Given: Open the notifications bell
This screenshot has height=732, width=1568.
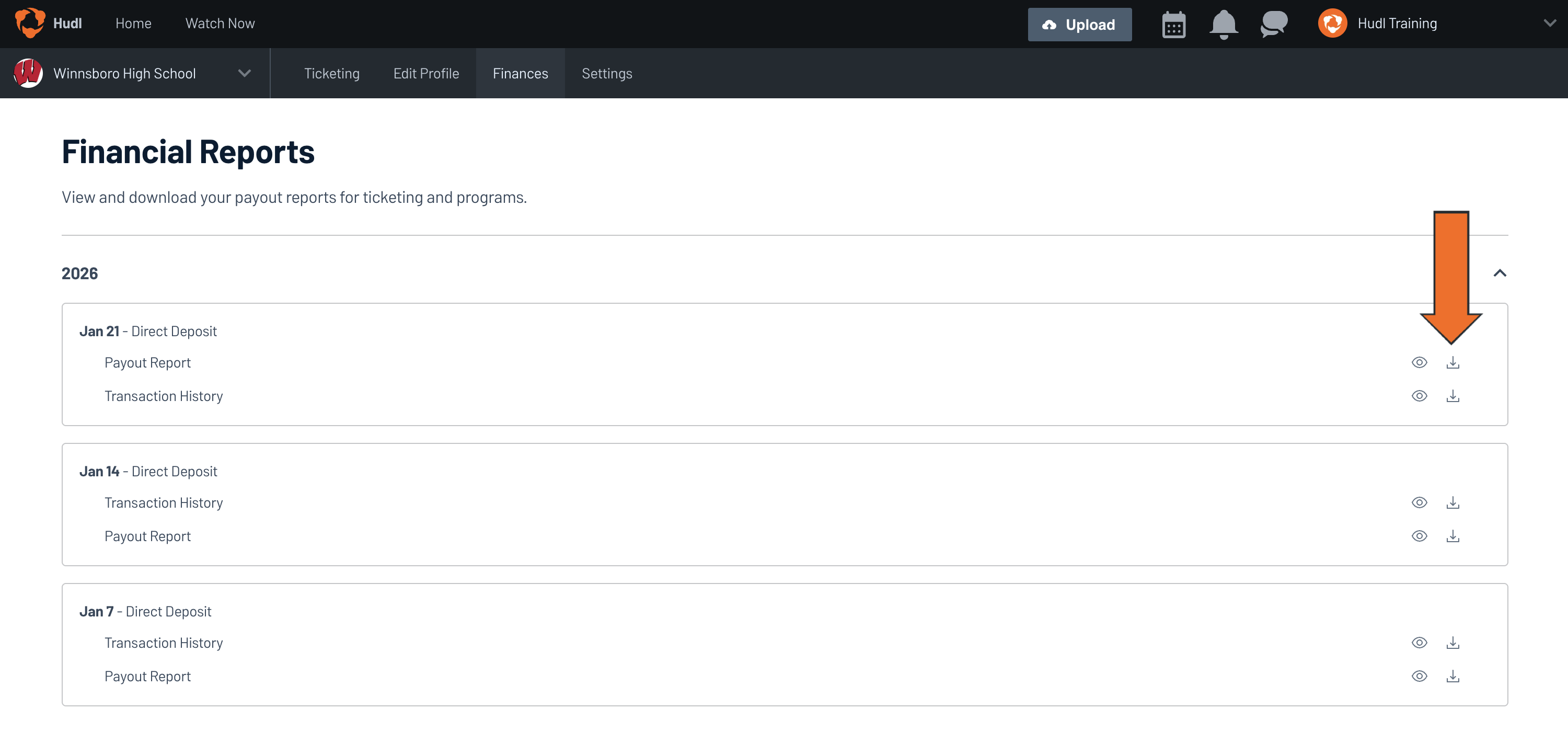Looking at the screenshot, I should [x=1223, y=25].
